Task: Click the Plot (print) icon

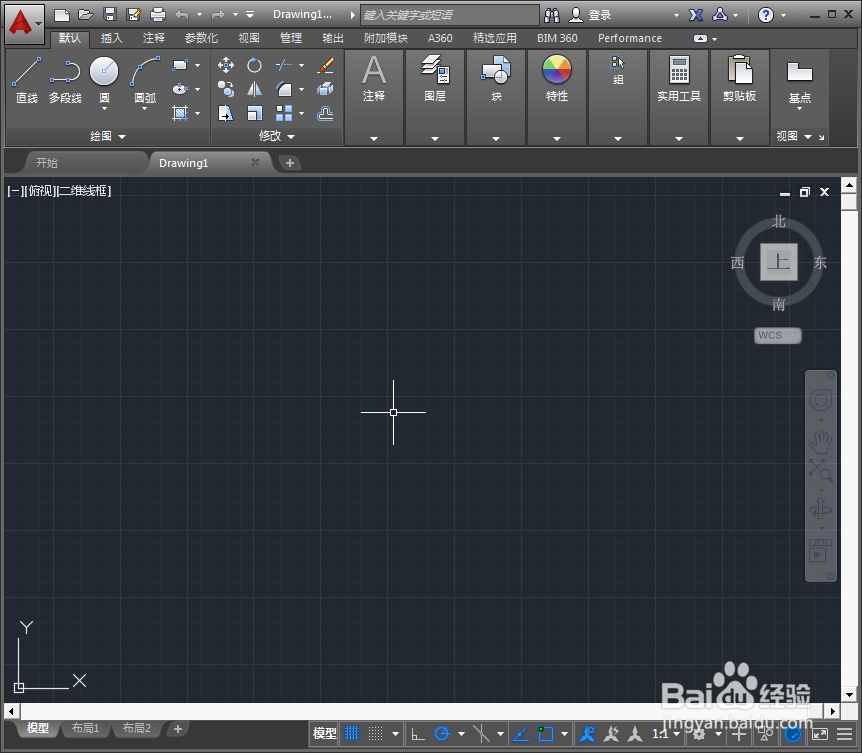Action: click(158, 15)
